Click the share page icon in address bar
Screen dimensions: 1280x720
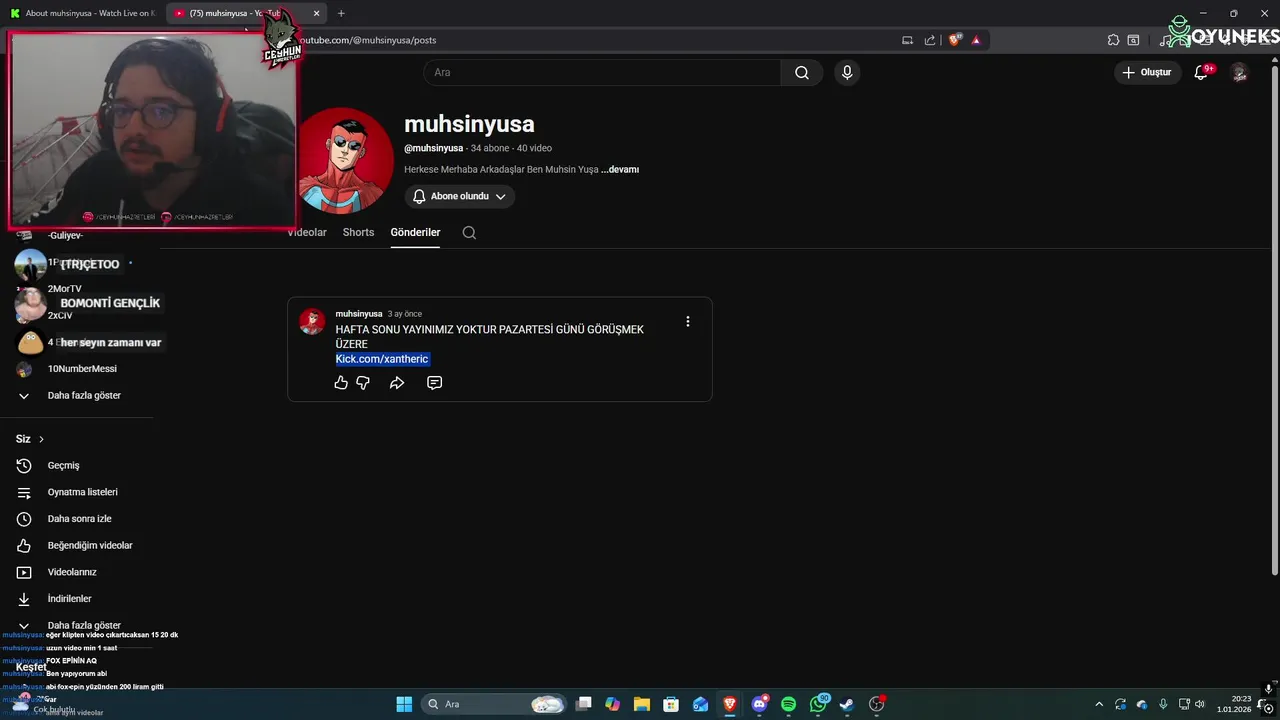[930, 40]
